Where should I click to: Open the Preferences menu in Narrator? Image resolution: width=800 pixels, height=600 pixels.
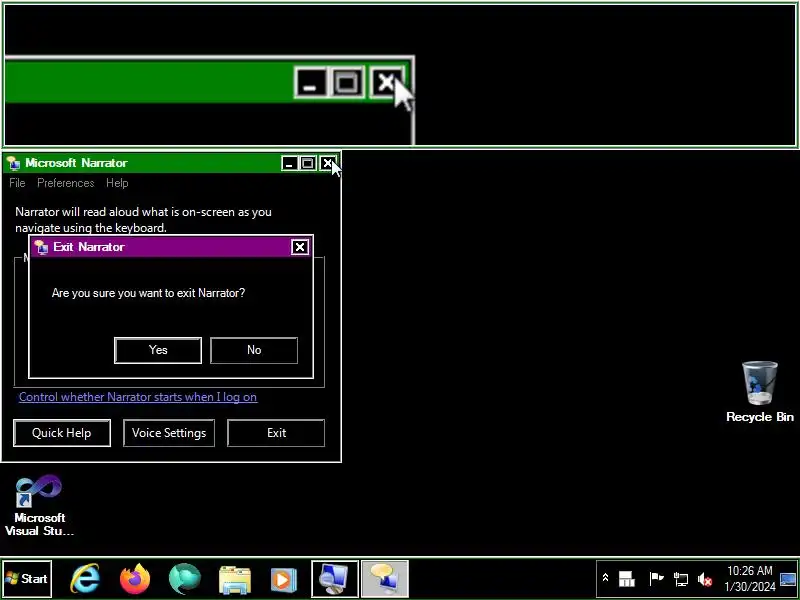pyautogui.click(x=65, y=183)
